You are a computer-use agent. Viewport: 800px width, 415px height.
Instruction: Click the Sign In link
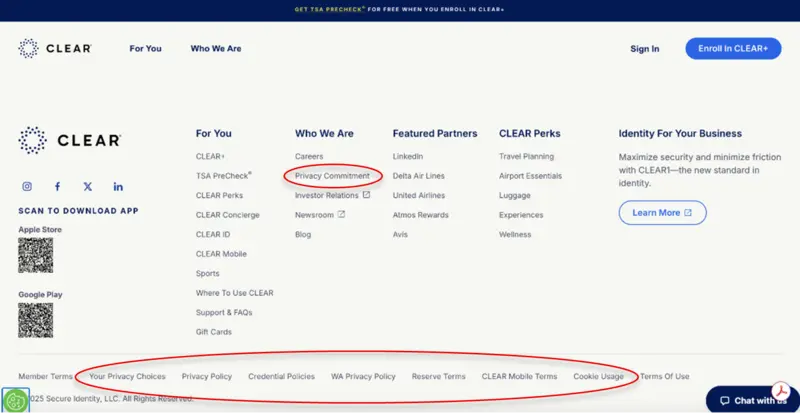[x=644, y=49]
